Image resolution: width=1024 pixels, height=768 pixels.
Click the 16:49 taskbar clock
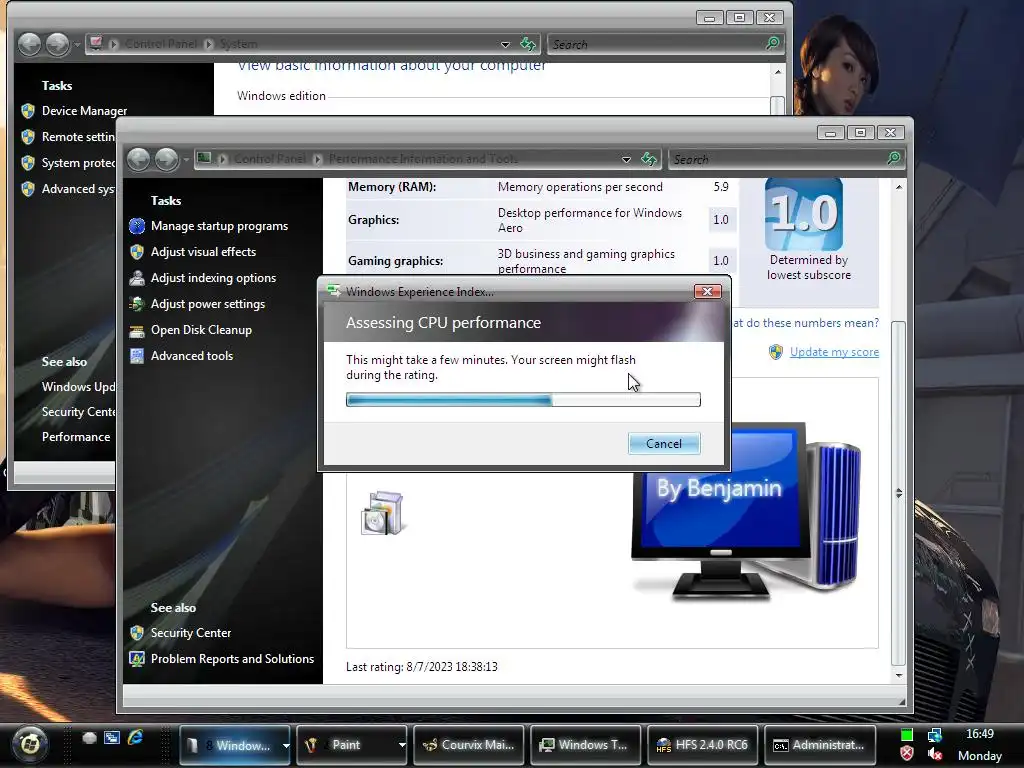[x=980, y=734]
